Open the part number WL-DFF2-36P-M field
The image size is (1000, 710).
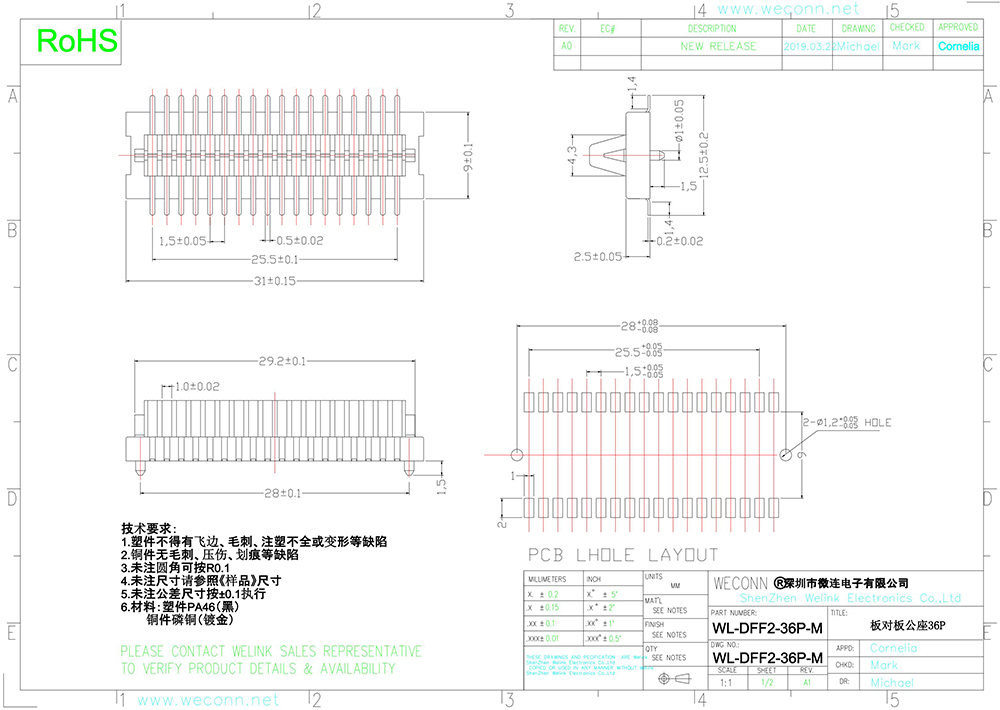pyautogui.click(x=766, y=628)
